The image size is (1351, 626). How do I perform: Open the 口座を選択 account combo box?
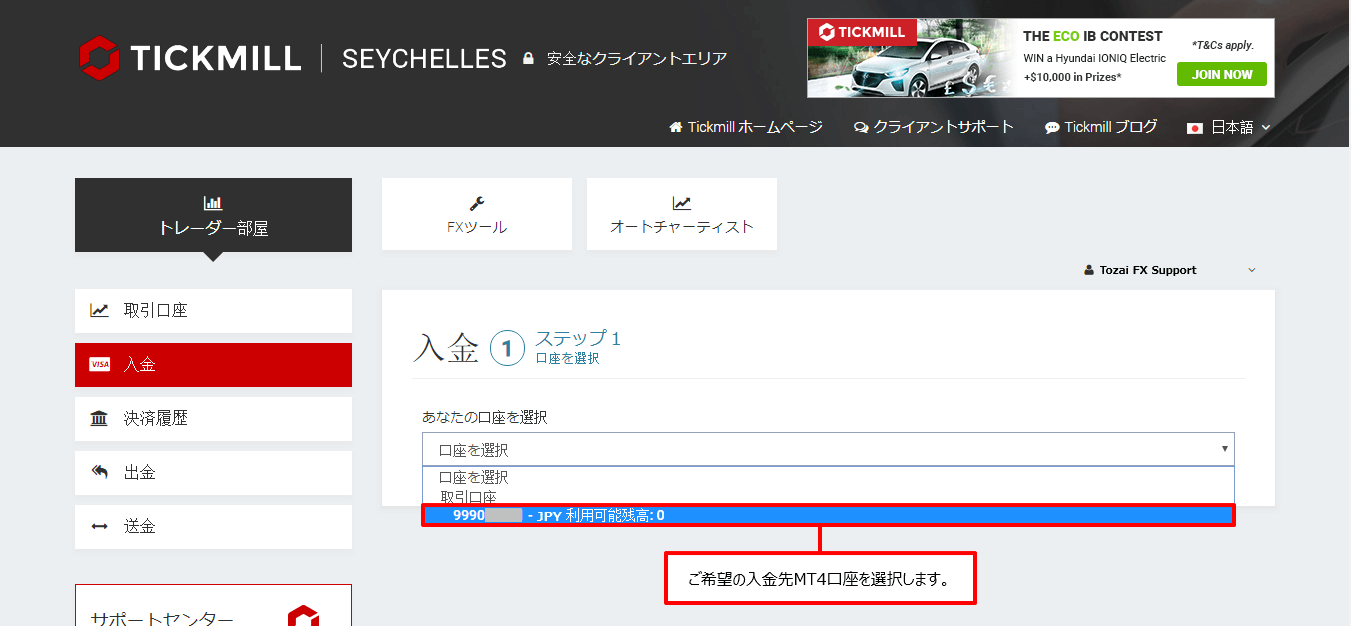coord(828,450)
